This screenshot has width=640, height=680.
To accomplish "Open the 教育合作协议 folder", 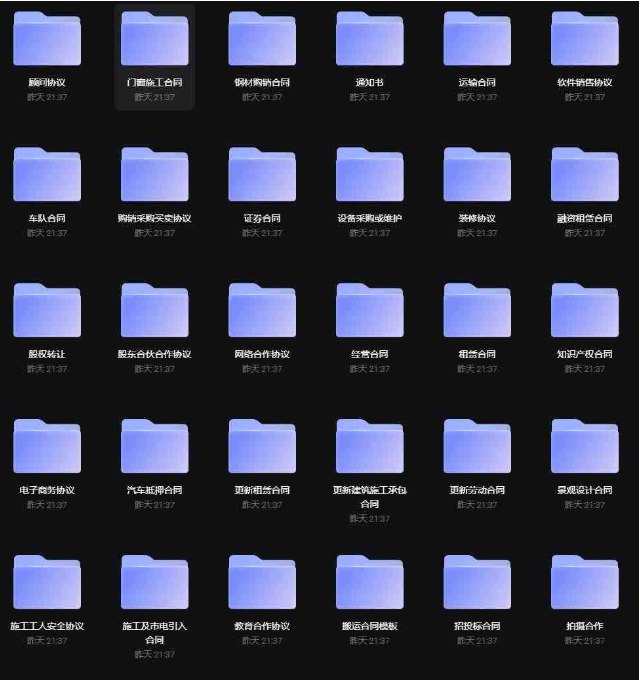I will 262,584.
